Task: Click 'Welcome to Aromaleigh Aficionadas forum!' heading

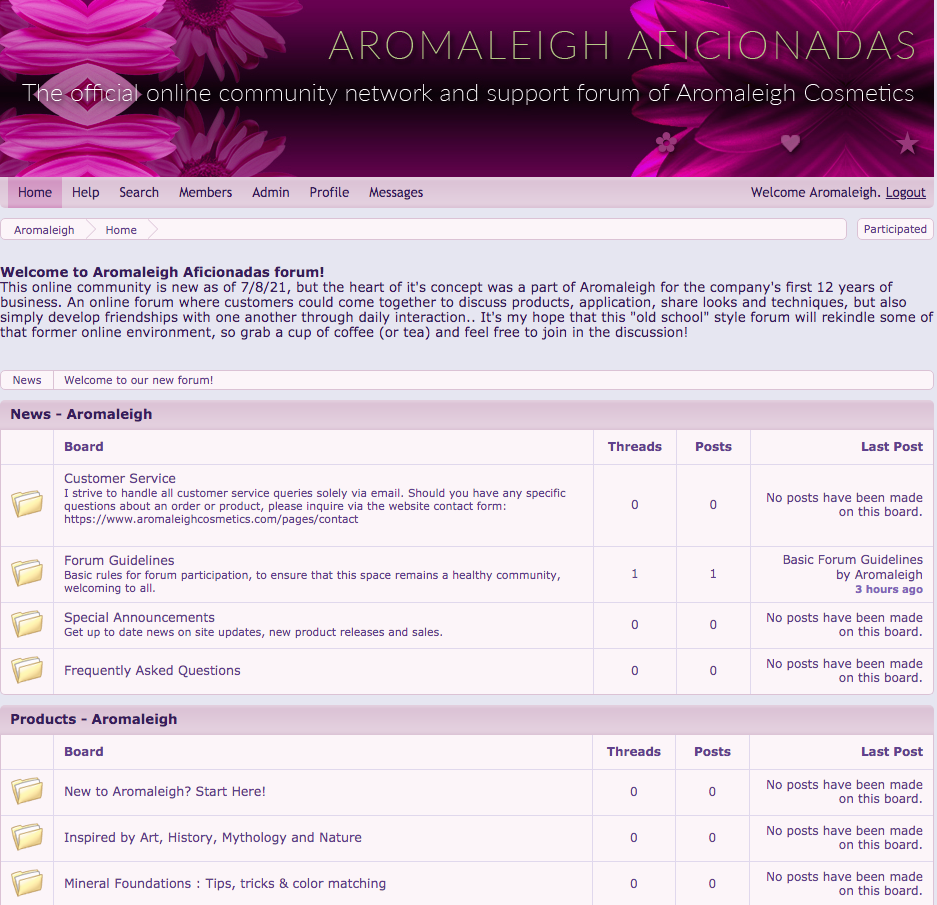Action: (x=162, y=272)
